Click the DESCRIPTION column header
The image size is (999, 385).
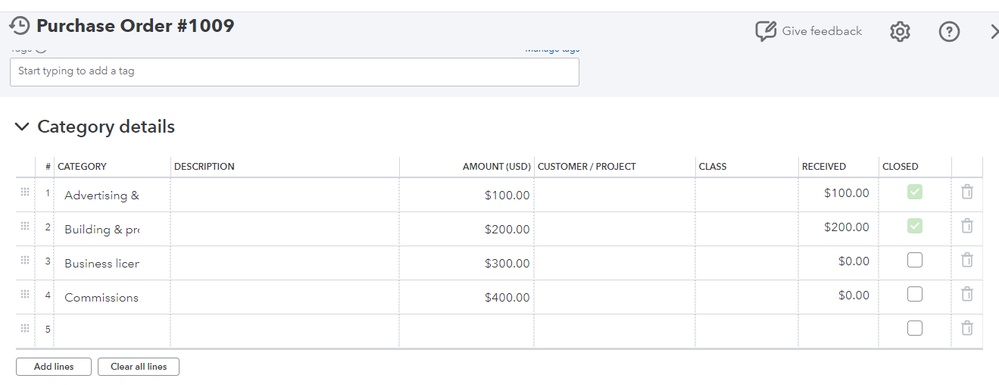[x=204, y=166]
